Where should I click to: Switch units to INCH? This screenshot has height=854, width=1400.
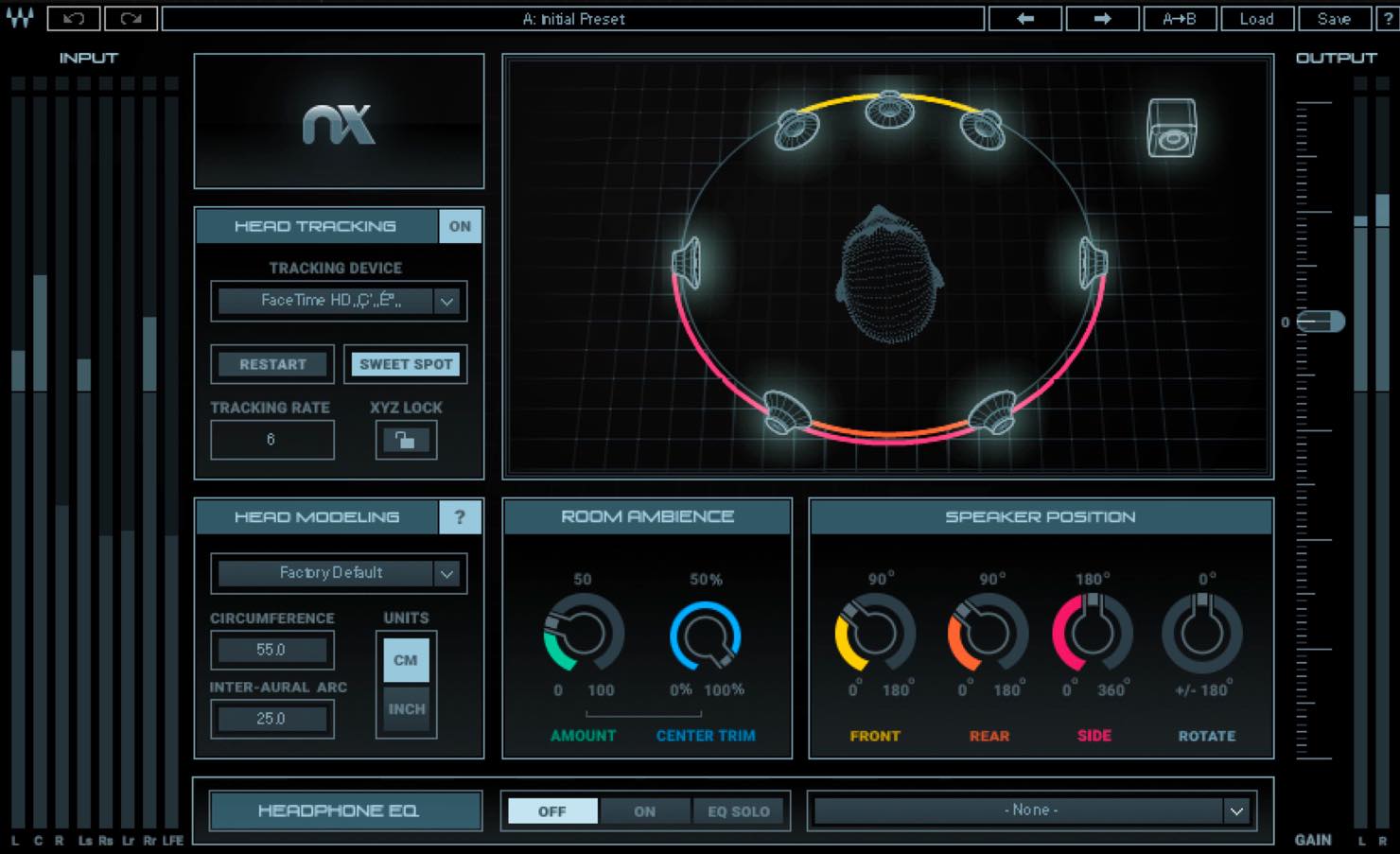coord(406,708)
